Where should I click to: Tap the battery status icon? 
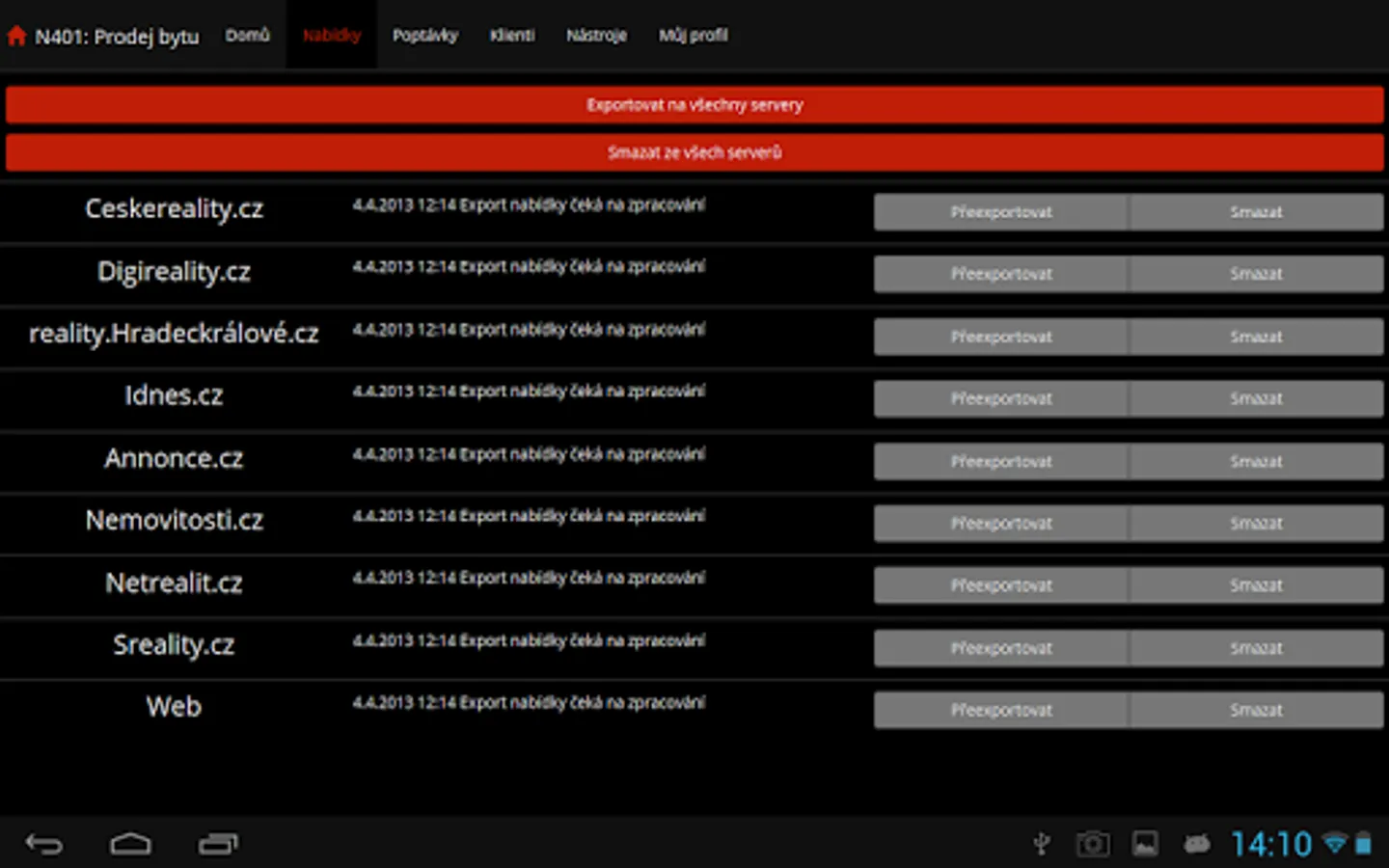[x=1363, y=844]
